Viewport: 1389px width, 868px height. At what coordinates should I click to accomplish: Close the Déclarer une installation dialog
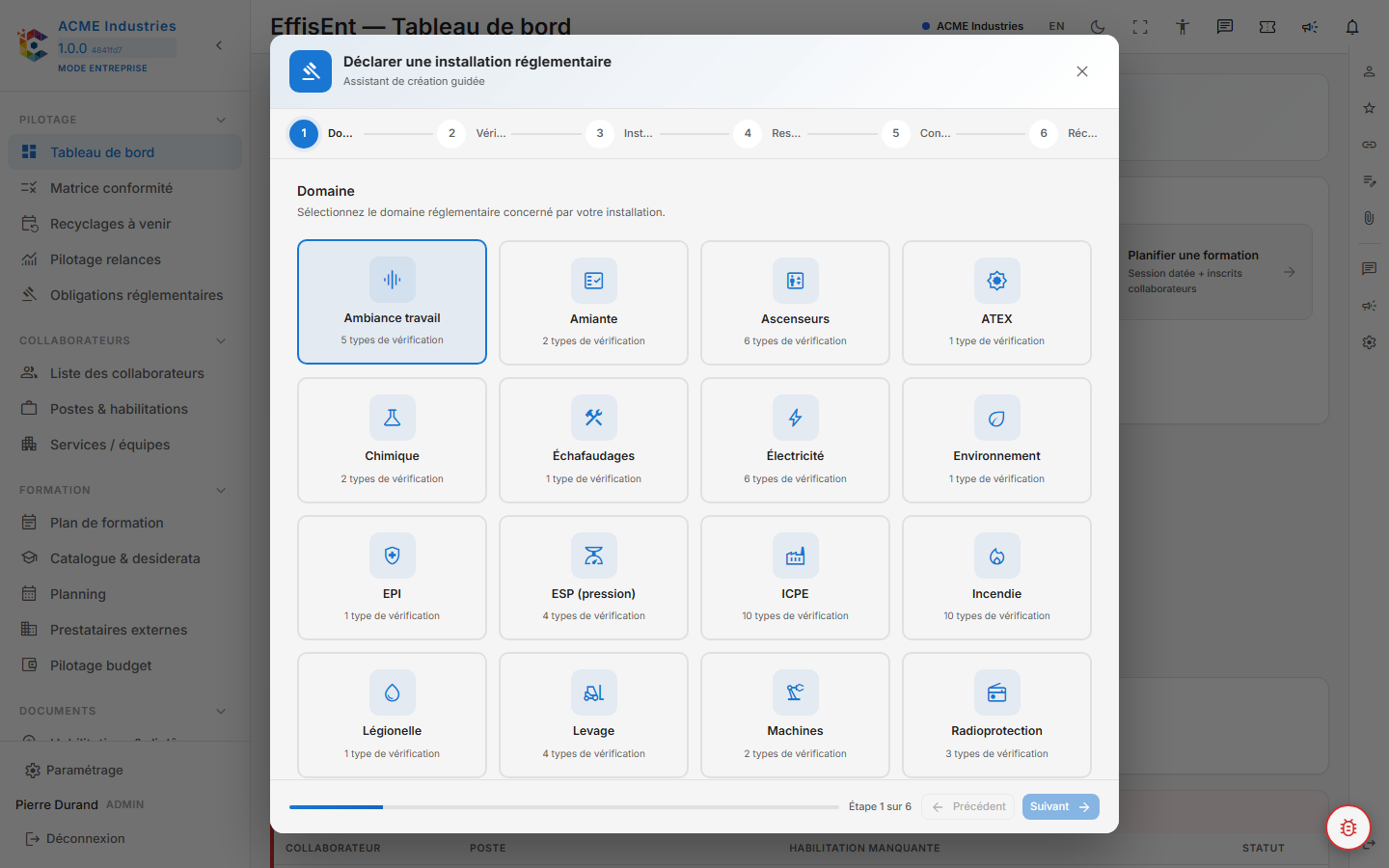(1082, 71)
